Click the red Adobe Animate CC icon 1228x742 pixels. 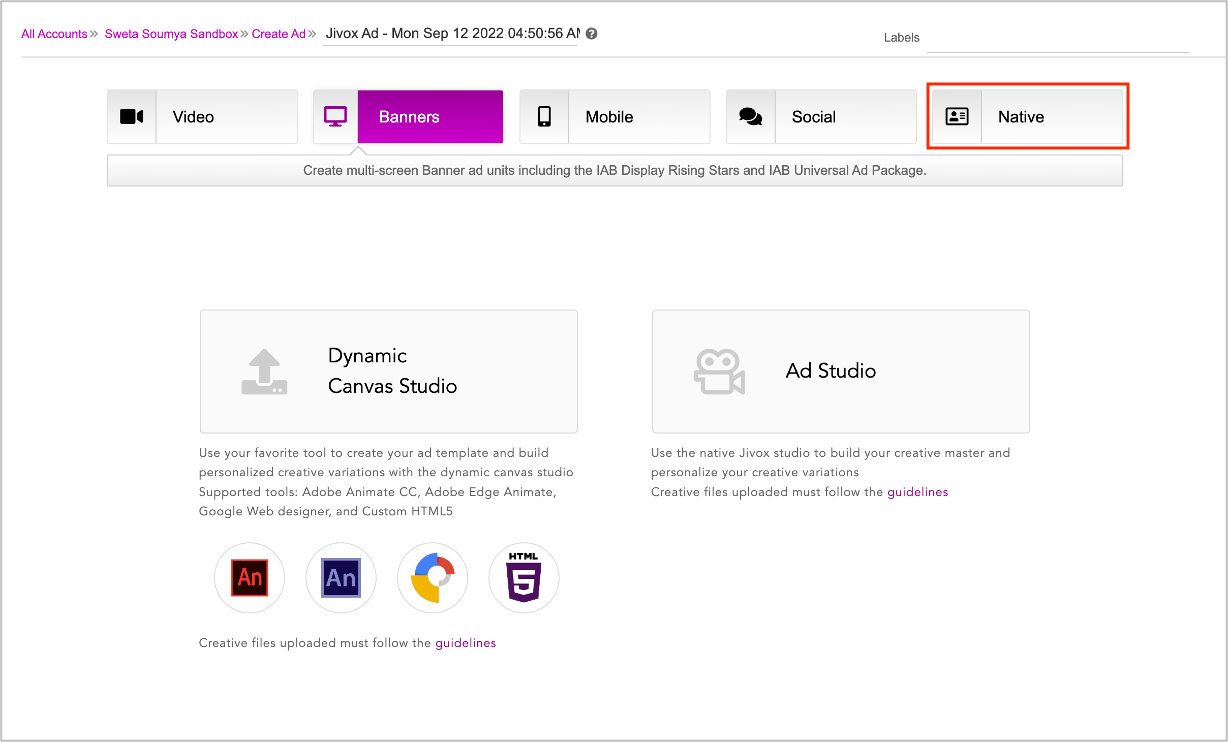pyautogui.click(x=249, y=578)
